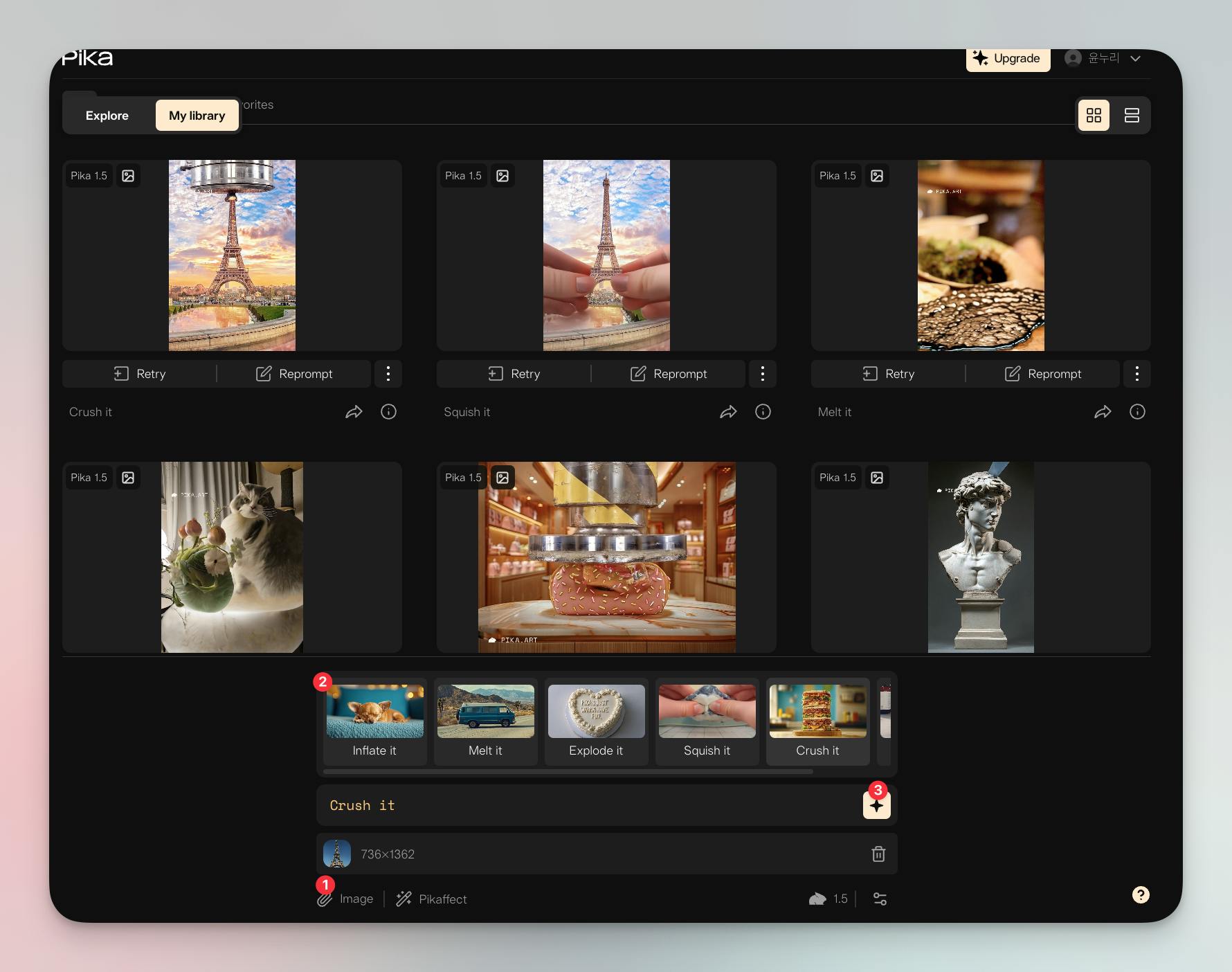1232x972 pixels.
Task: Retry the Squish it video
Action: [x=514, y=374]
